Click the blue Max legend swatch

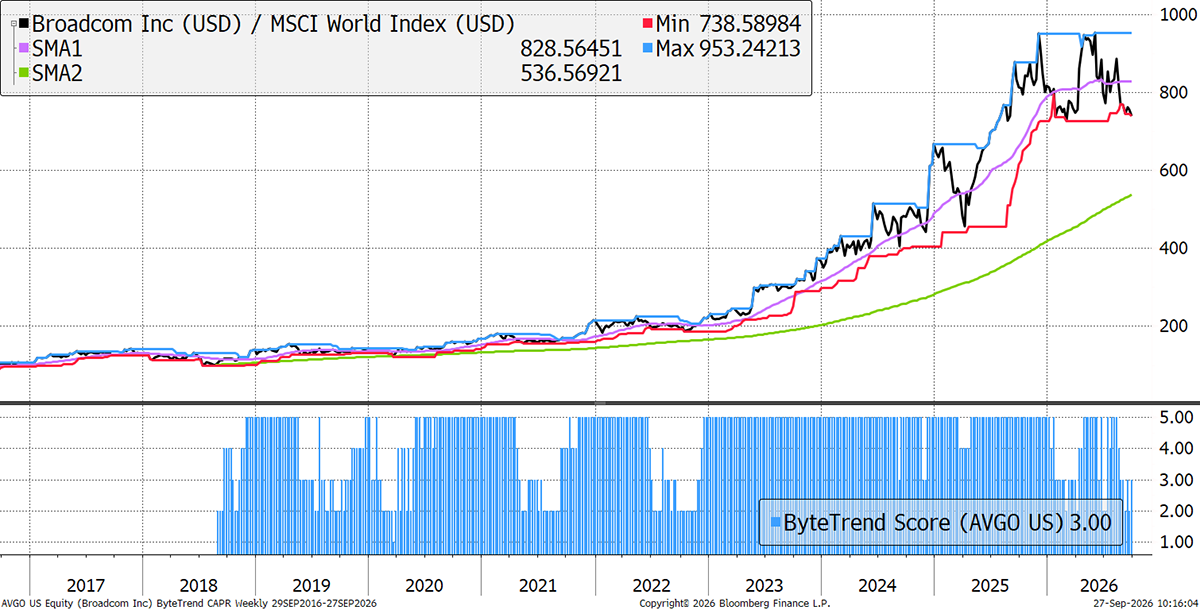point(647,48)
